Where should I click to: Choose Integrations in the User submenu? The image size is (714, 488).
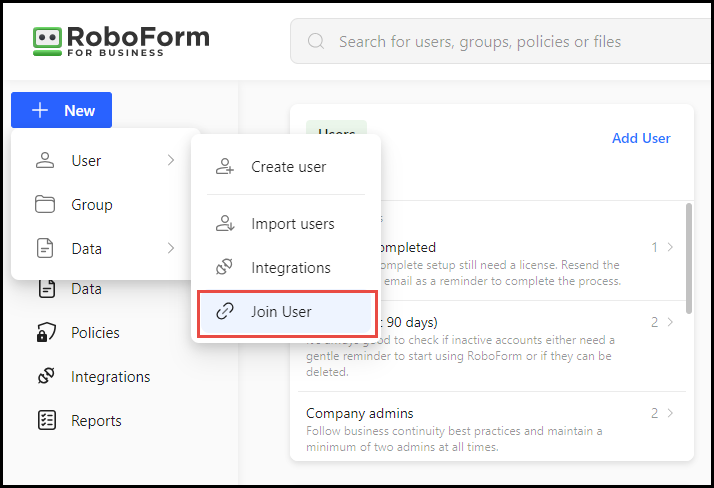point(290,268)
